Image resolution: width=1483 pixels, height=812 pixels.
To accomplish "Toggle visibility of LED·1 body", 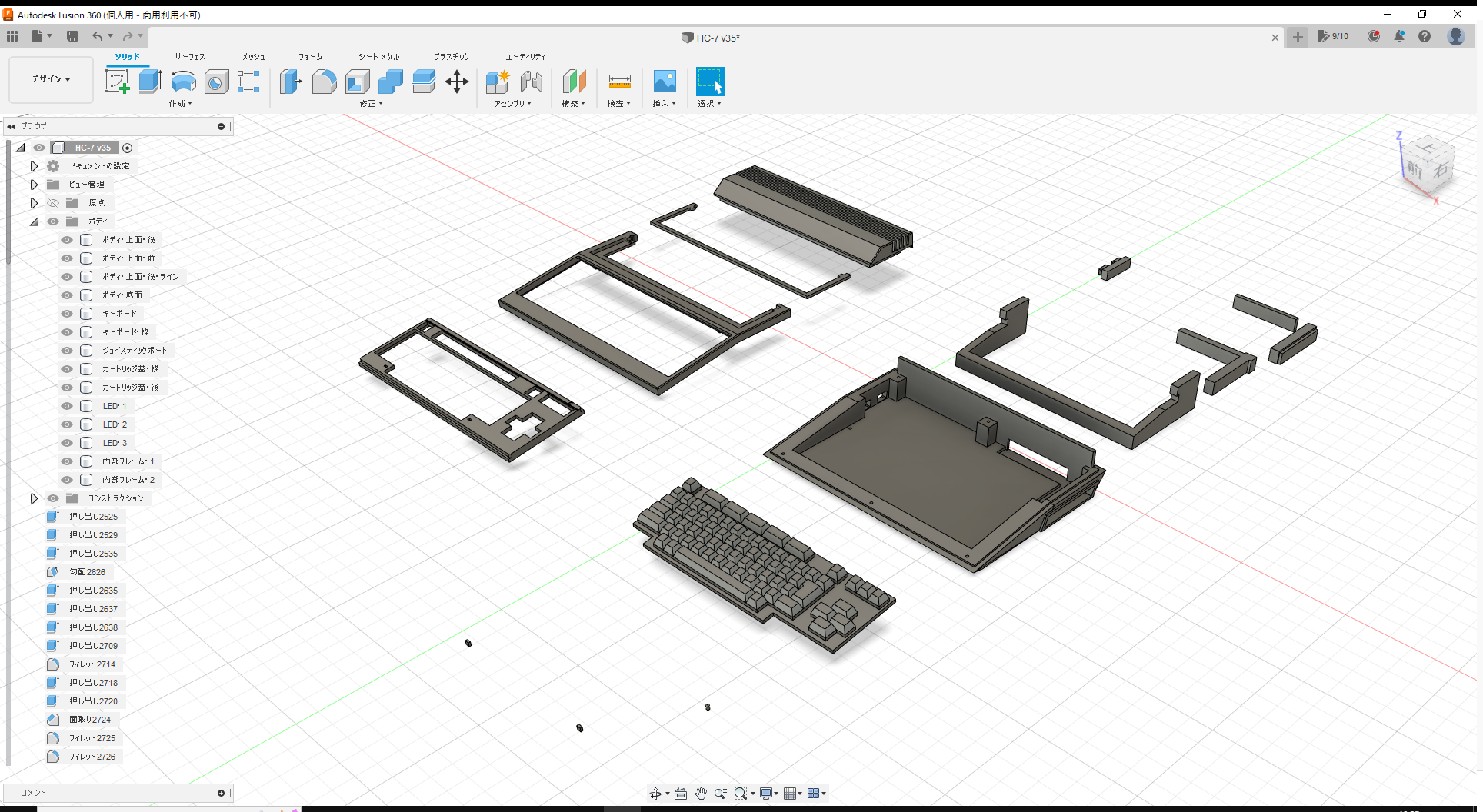I will point(66,405).
